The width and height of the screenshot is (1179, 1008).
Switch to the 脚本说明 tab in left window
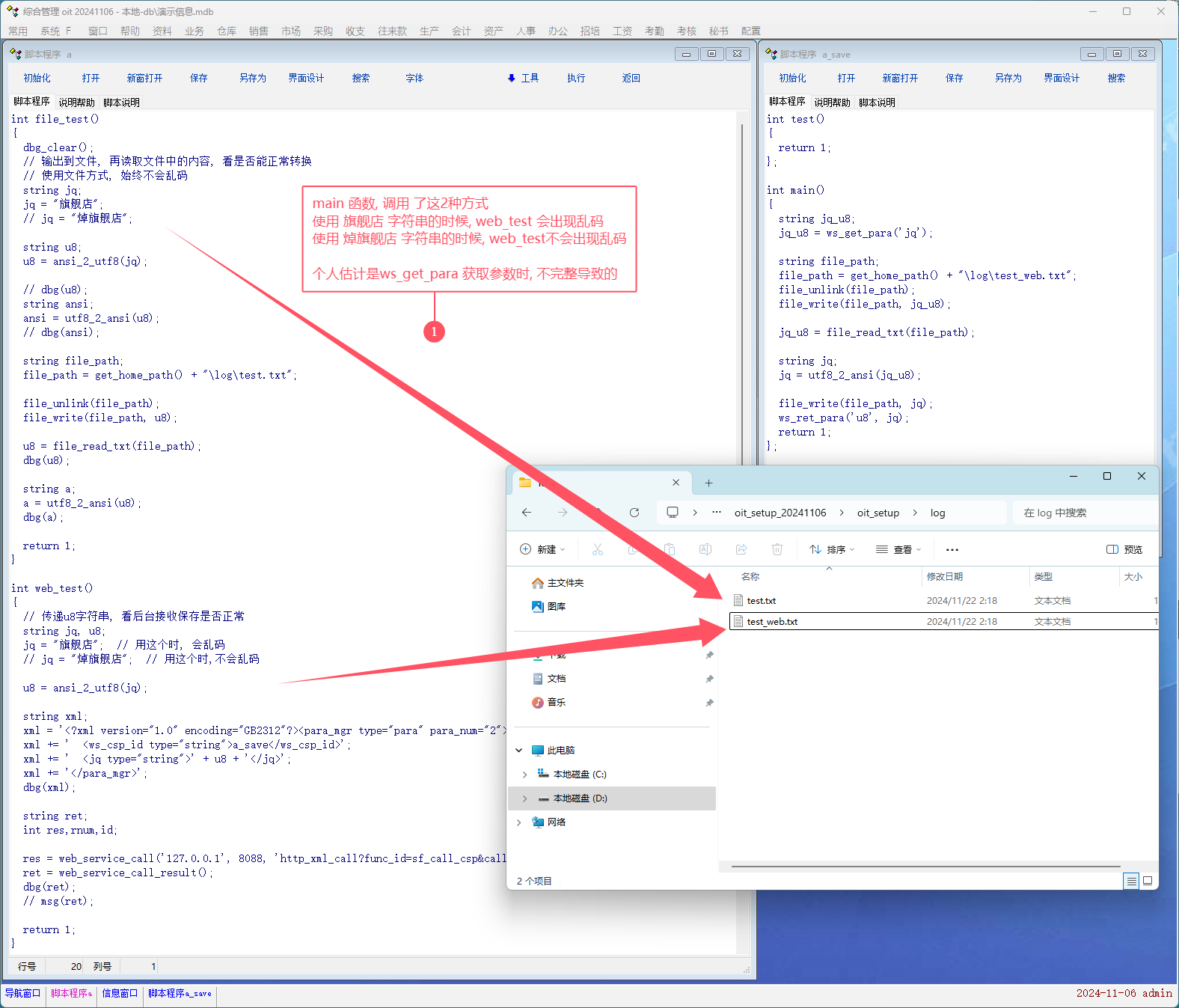[121, 103]
